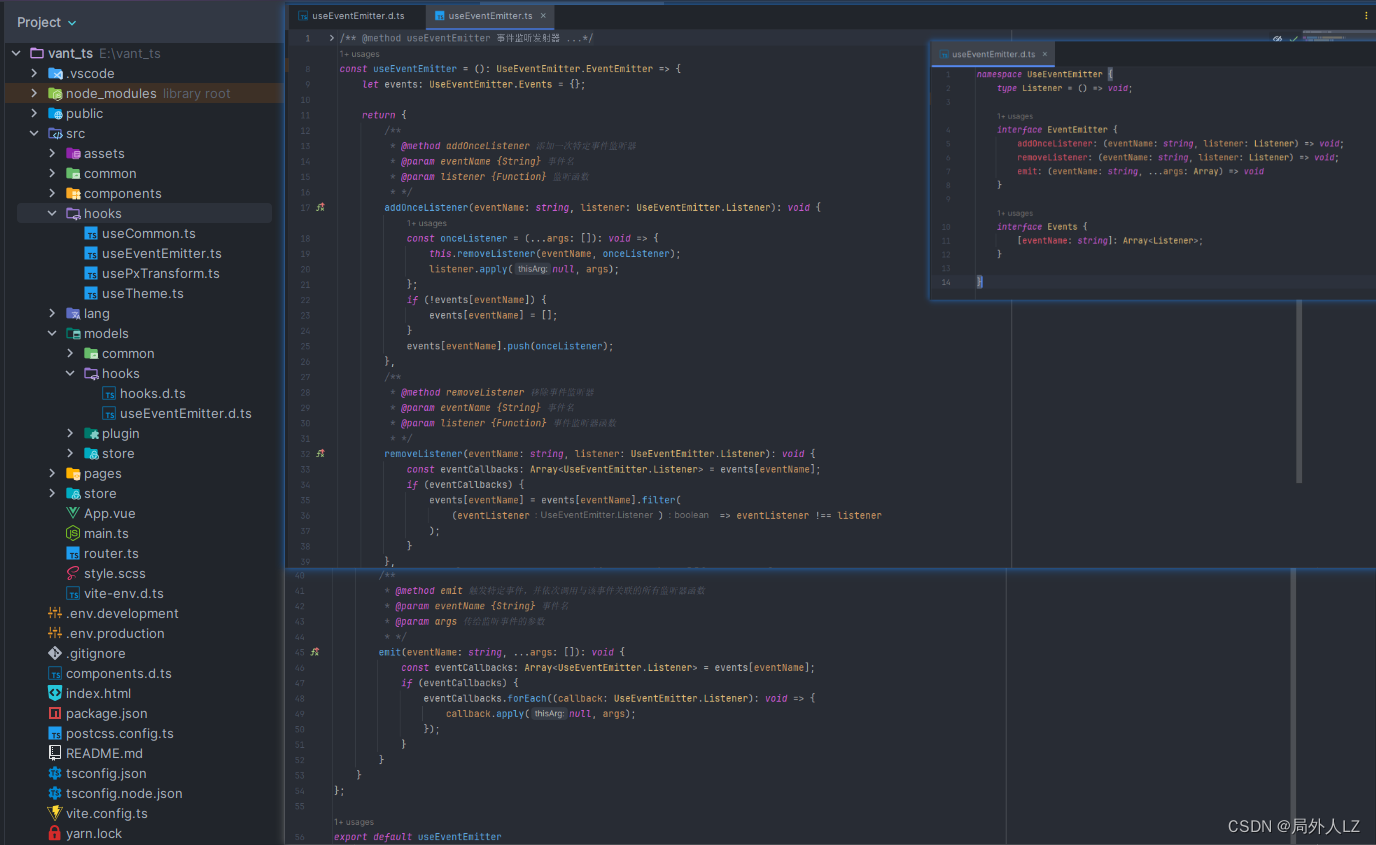Click the postcss.config.ts file icon

pyautogui.click(x=55, y=733)
